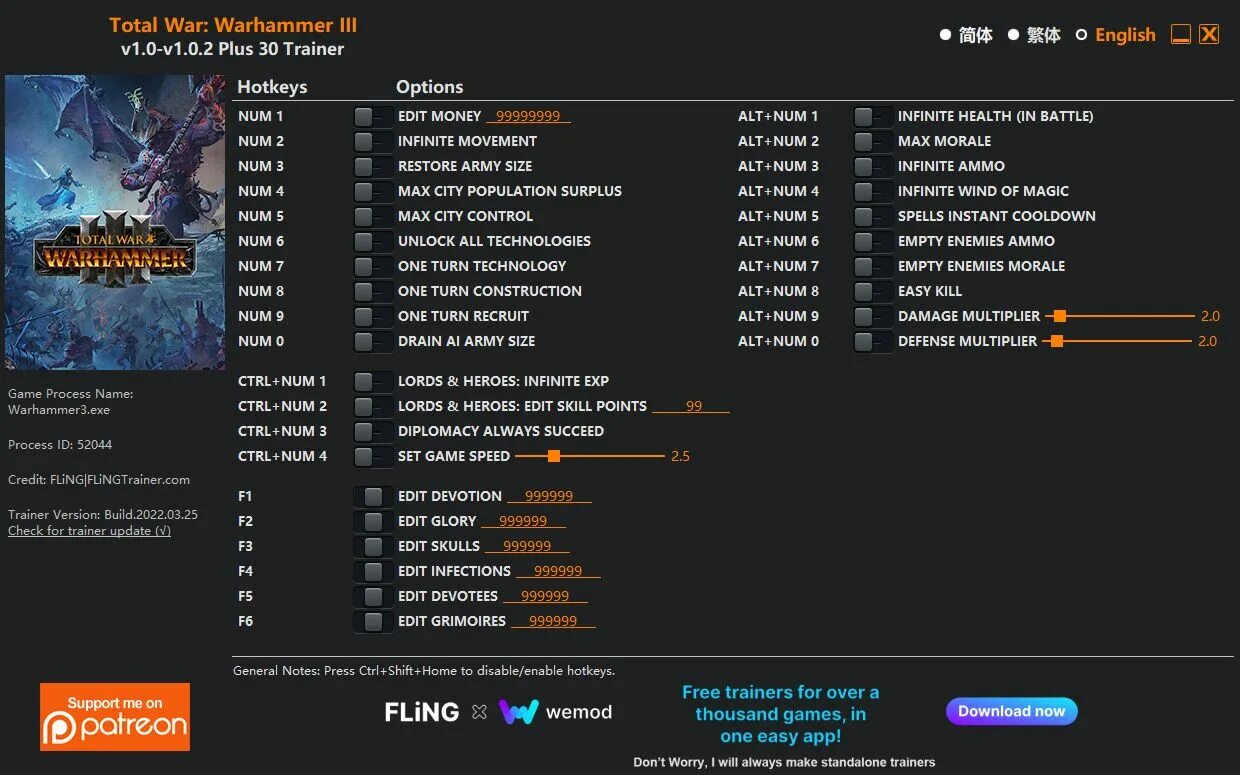Toggle Max City Population Surplus
The height and width of the screenshot is (775, 1240).
click(373, 191)
